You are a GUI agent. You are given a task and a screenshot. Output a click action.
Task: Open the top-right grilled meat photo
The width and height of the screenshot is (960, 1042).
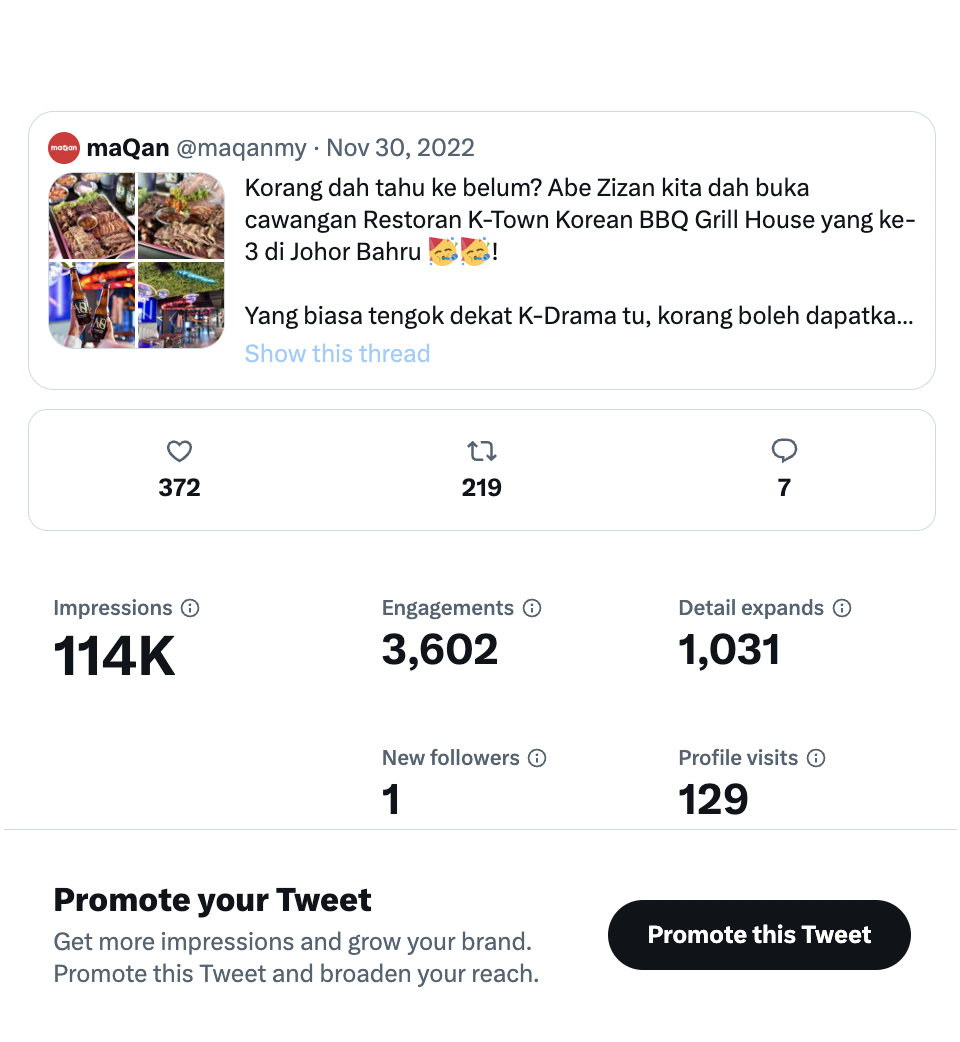point(181,216)
